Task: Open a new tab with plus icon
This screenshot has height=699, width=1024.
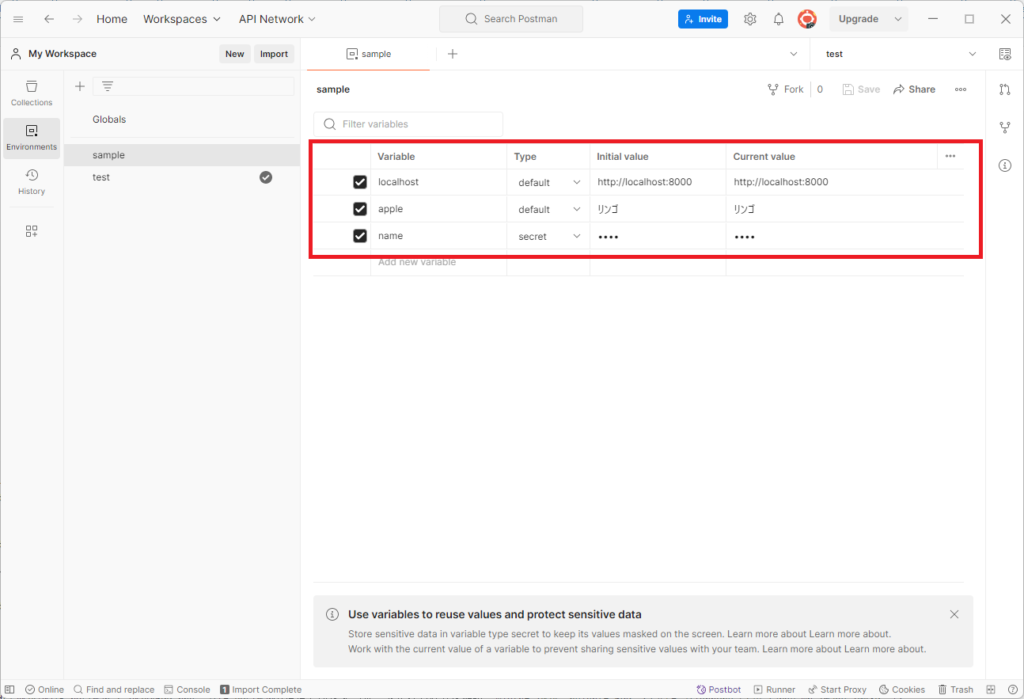Action: (x=453, y=54)
